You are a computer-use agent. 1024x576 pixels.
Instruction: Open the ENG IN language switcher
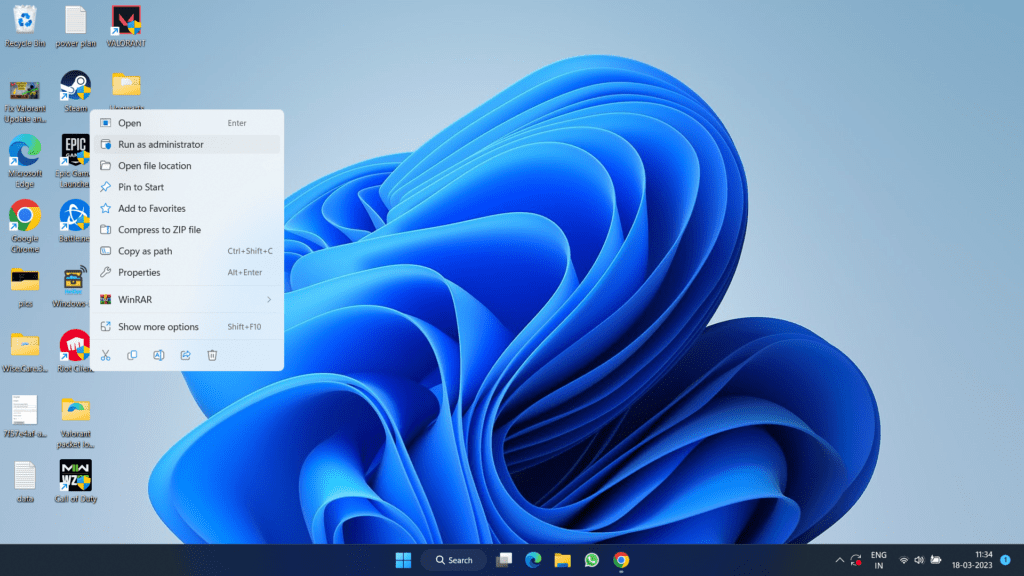click(x=879, y=560)
